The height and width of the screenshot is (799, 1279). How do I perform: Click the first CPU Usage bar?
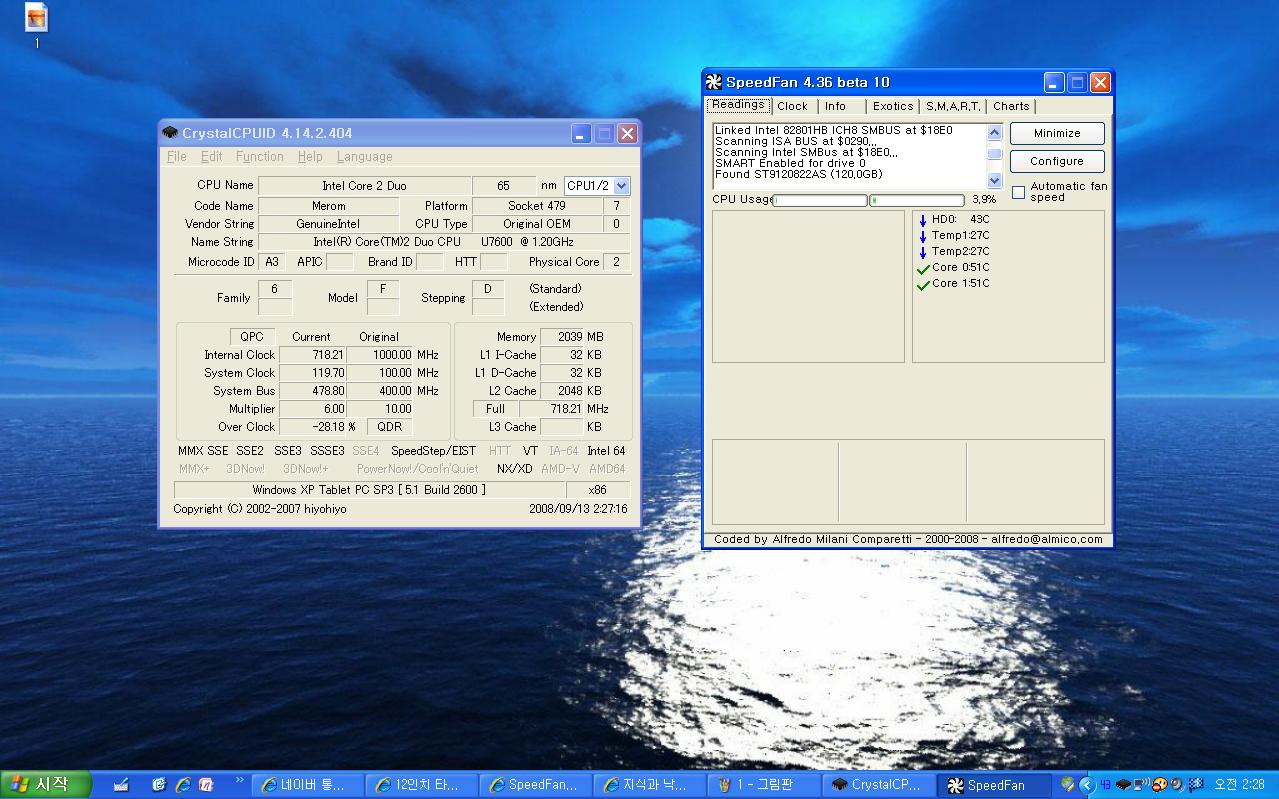[x=820, y=201]
